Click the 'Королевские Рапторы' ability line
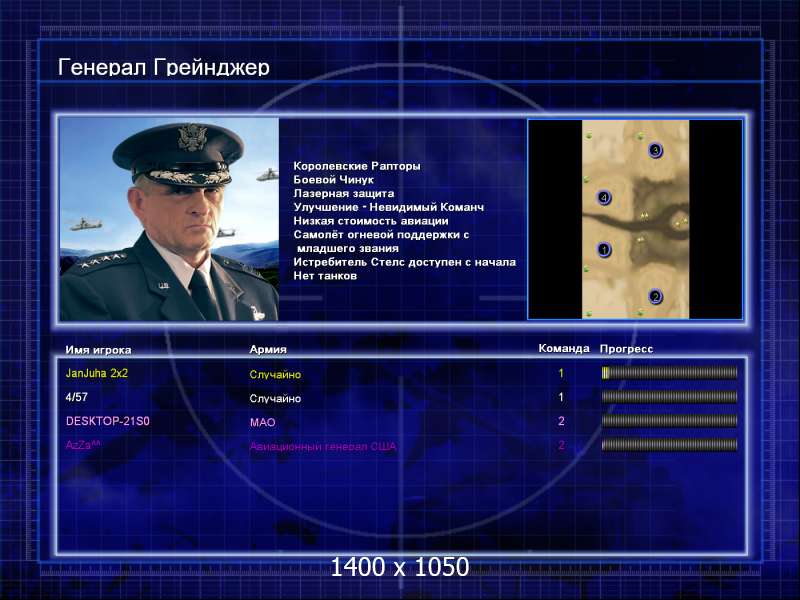Screen dimensions: 800x600 (357, 166)
